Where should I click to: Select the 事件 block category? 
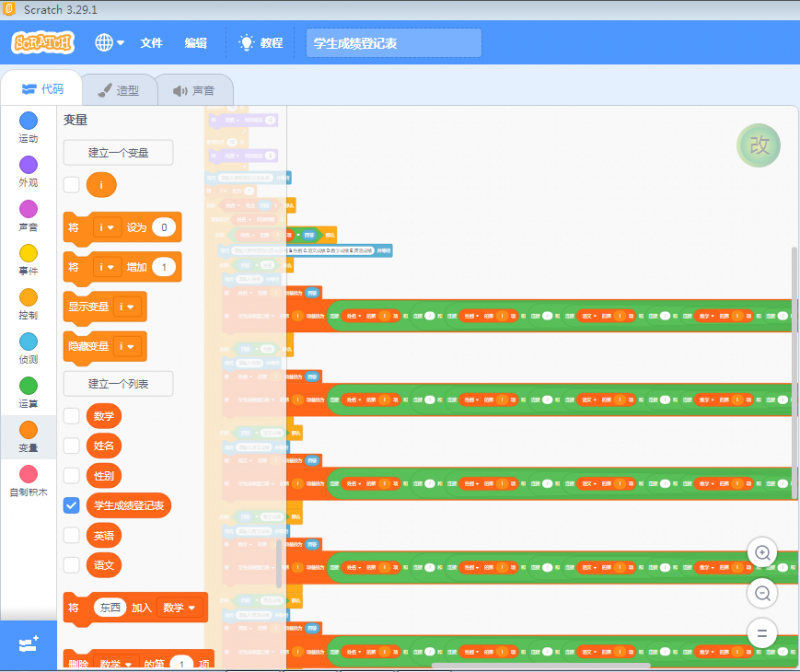coord(28,260)
